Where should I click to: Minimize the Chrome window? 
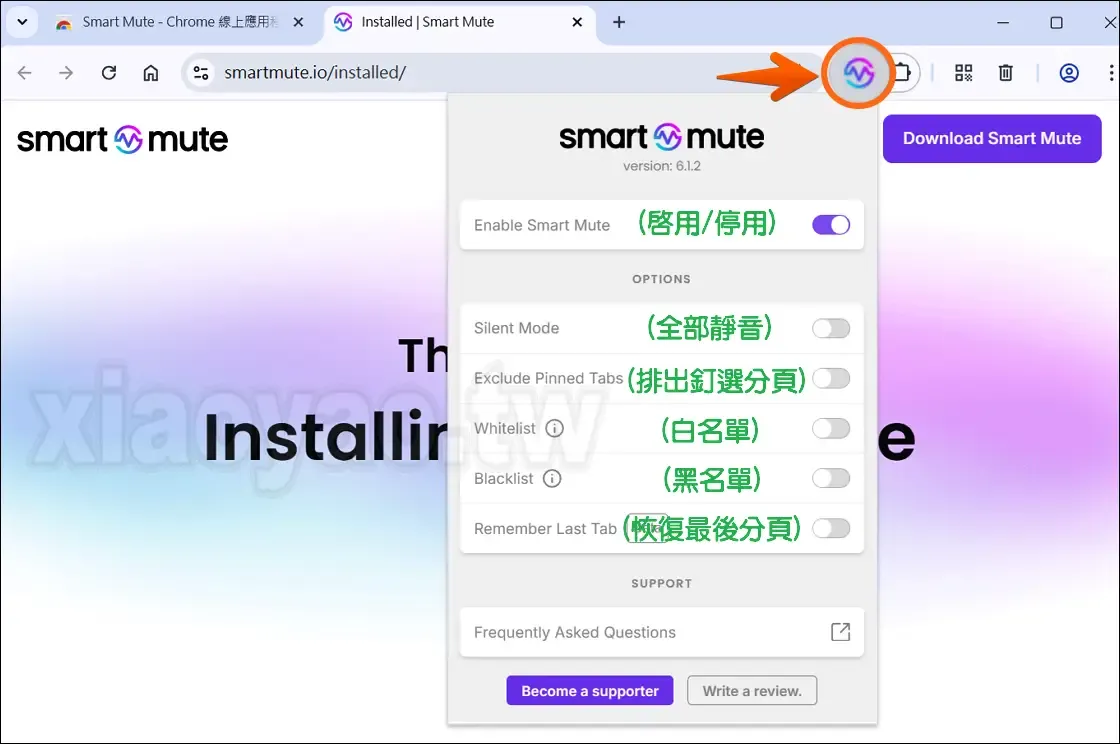[1003, 22]
